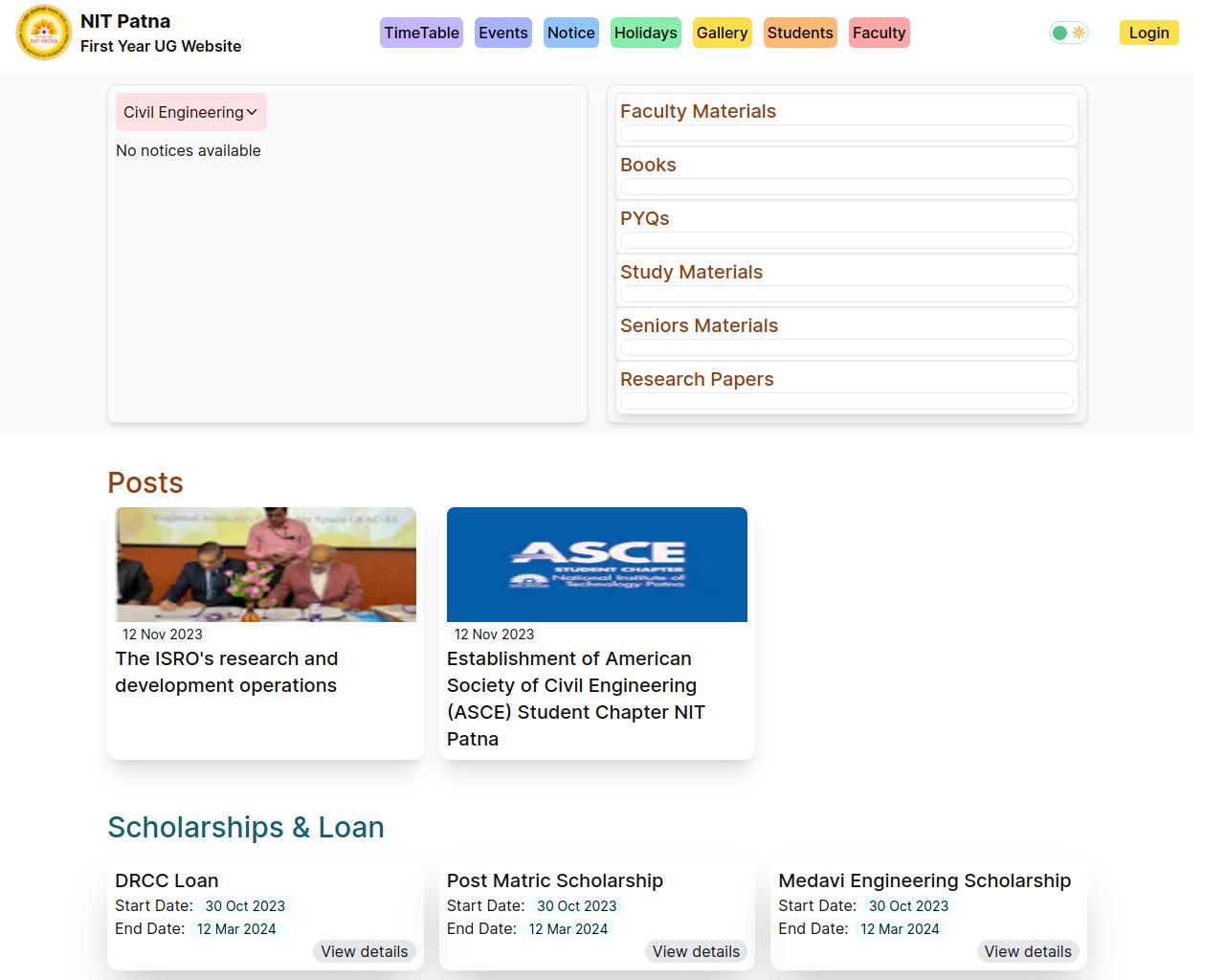1225x980 pixels.
Task: Click the 'Posts' section heading
Action: click(x=145, y=482)
